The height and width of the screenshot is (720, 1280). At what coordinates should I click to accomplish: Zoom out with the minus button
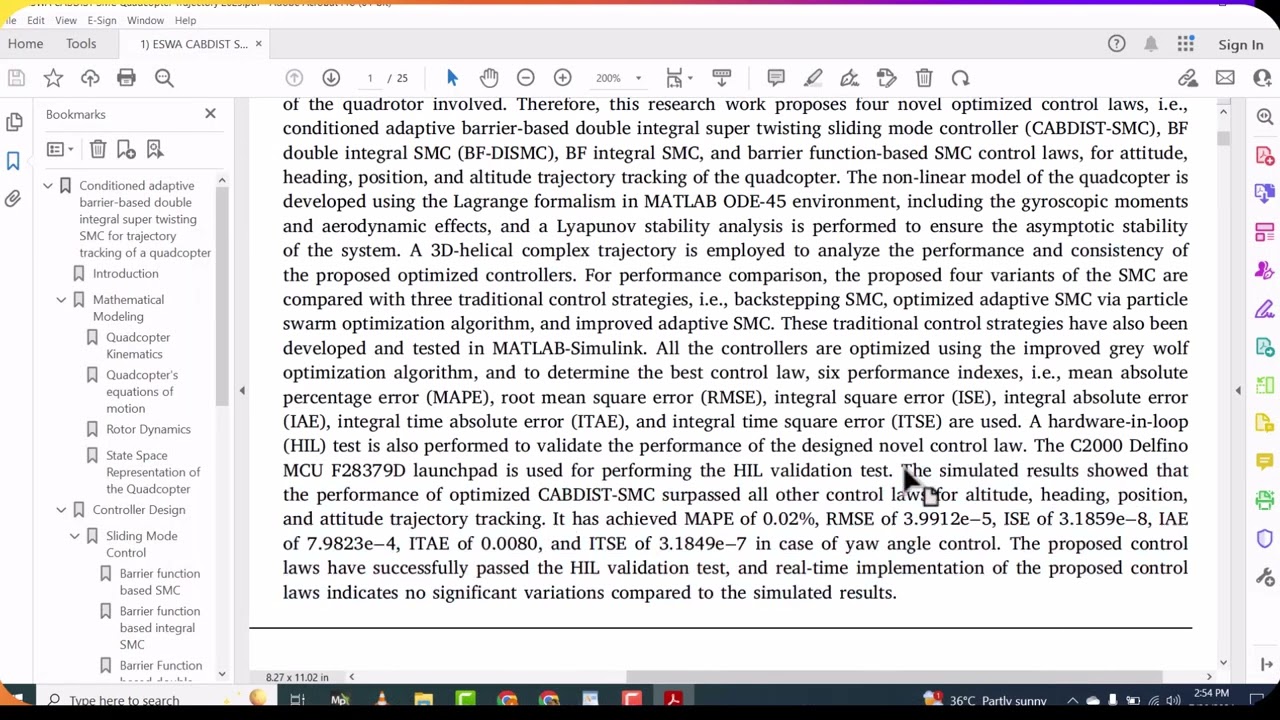[525, 78]
